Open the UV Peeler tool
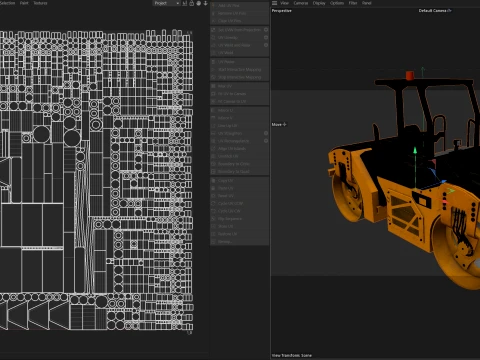 point(239,62)
